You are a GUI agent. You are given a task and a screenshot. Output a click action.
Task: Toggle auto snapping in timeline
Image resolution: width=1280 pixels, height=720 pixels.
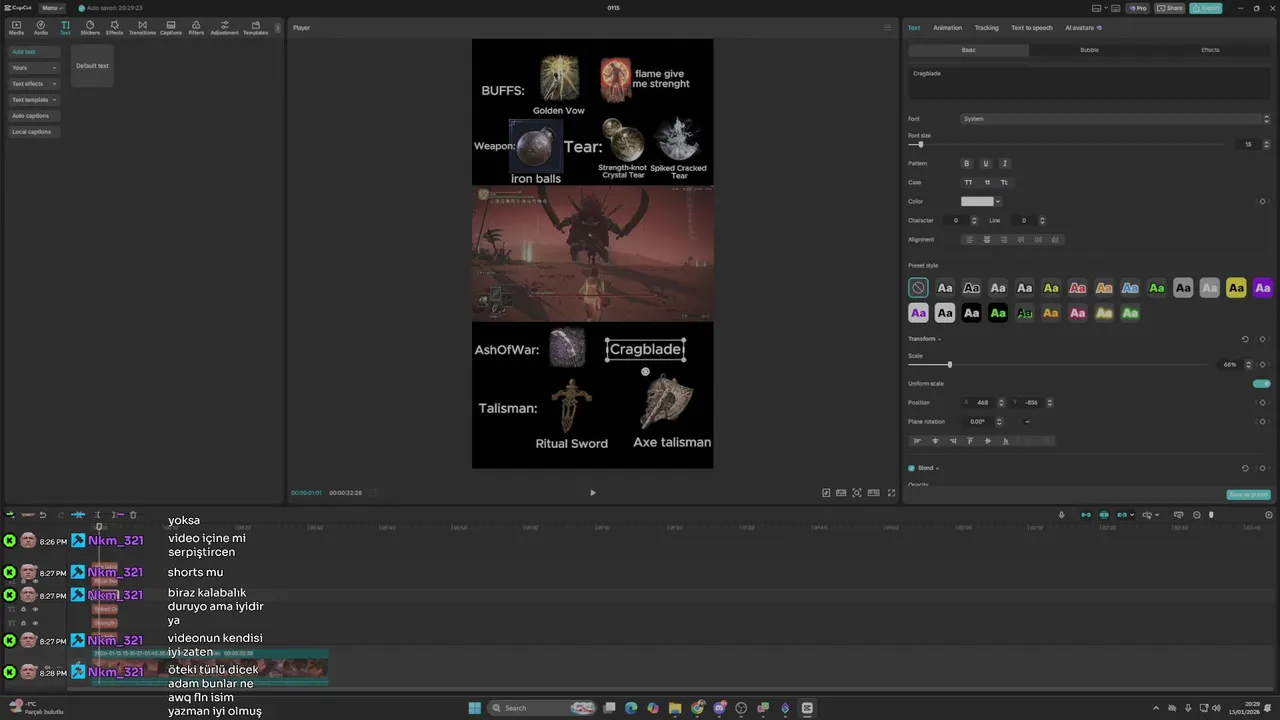click(x=1104, y=515)
